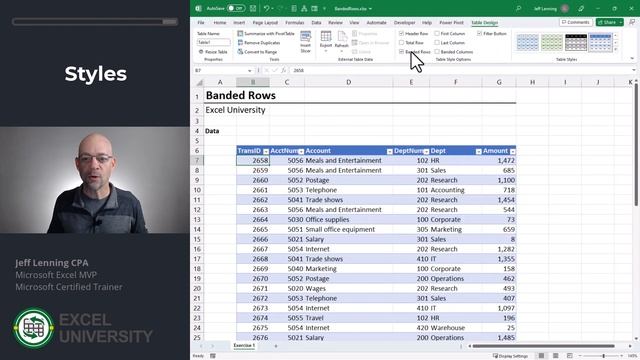Click Summarize with PivotTable label
Screen dimensions: 640x360
[269, 34]
